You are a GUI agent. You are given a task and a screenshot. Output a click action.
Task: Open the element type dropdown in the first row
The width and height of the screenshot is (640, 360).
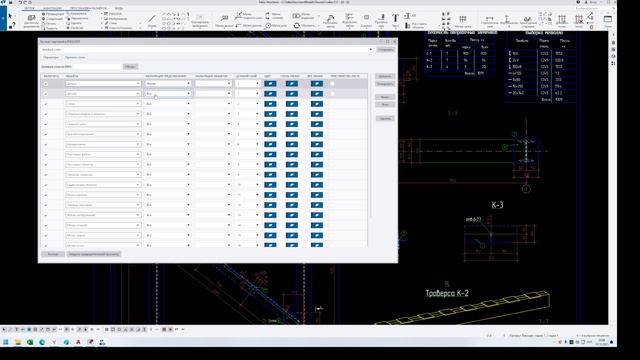(x=103, y=84)
